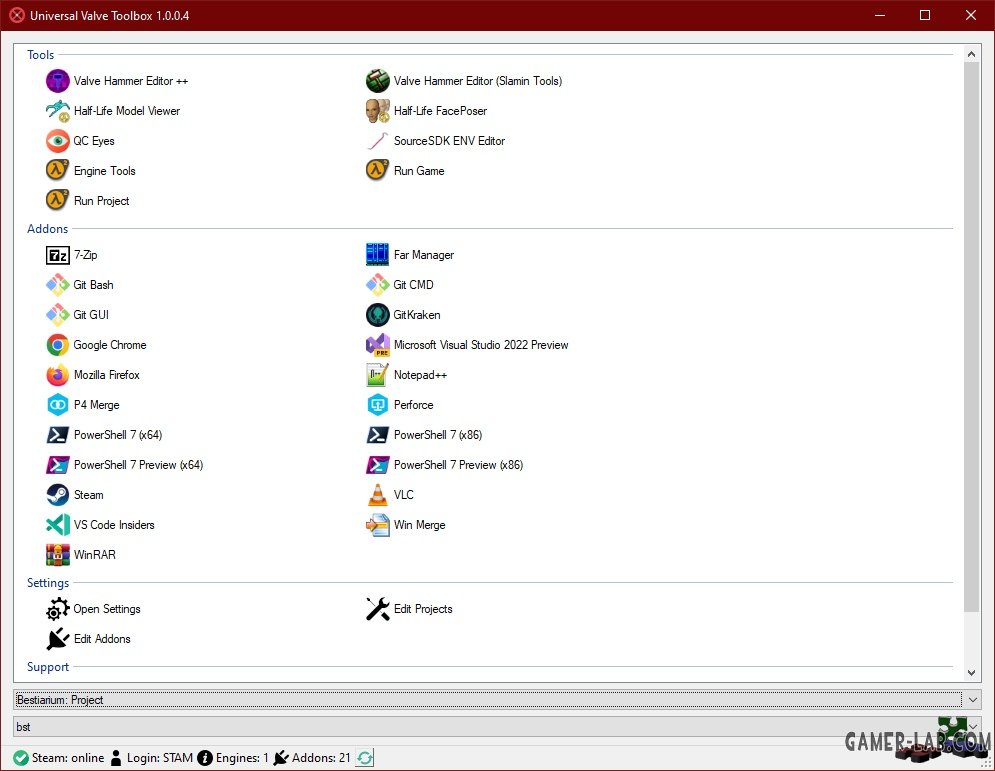Launch the Half-Life FacePoser icon

click(x=378, y=111)
